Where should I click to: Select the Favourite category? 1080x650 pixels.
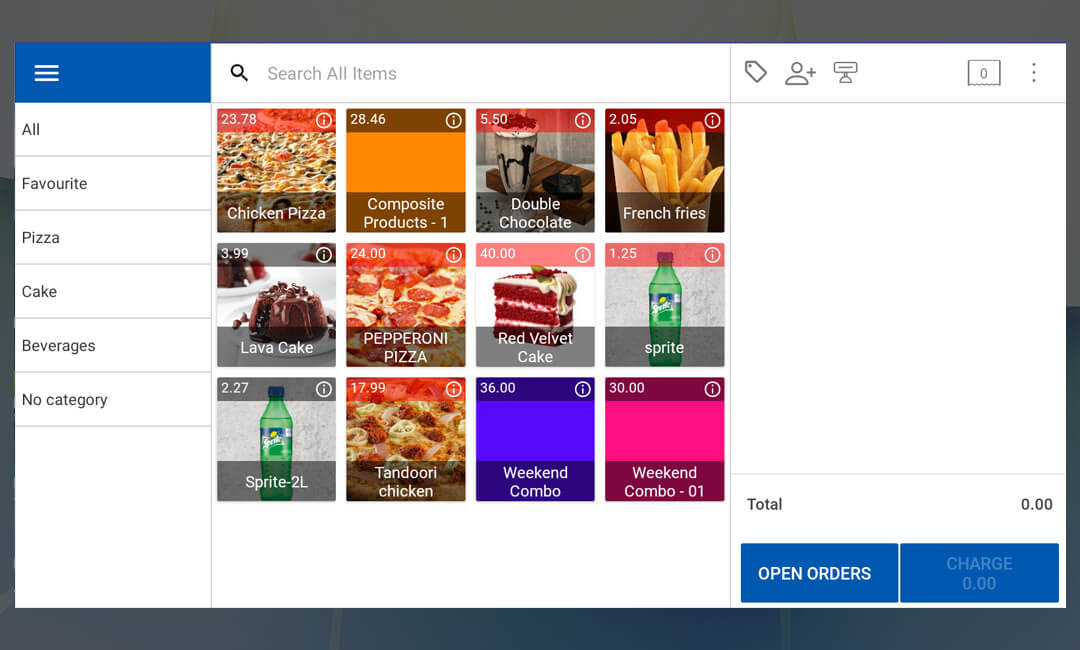pos(112,184)
